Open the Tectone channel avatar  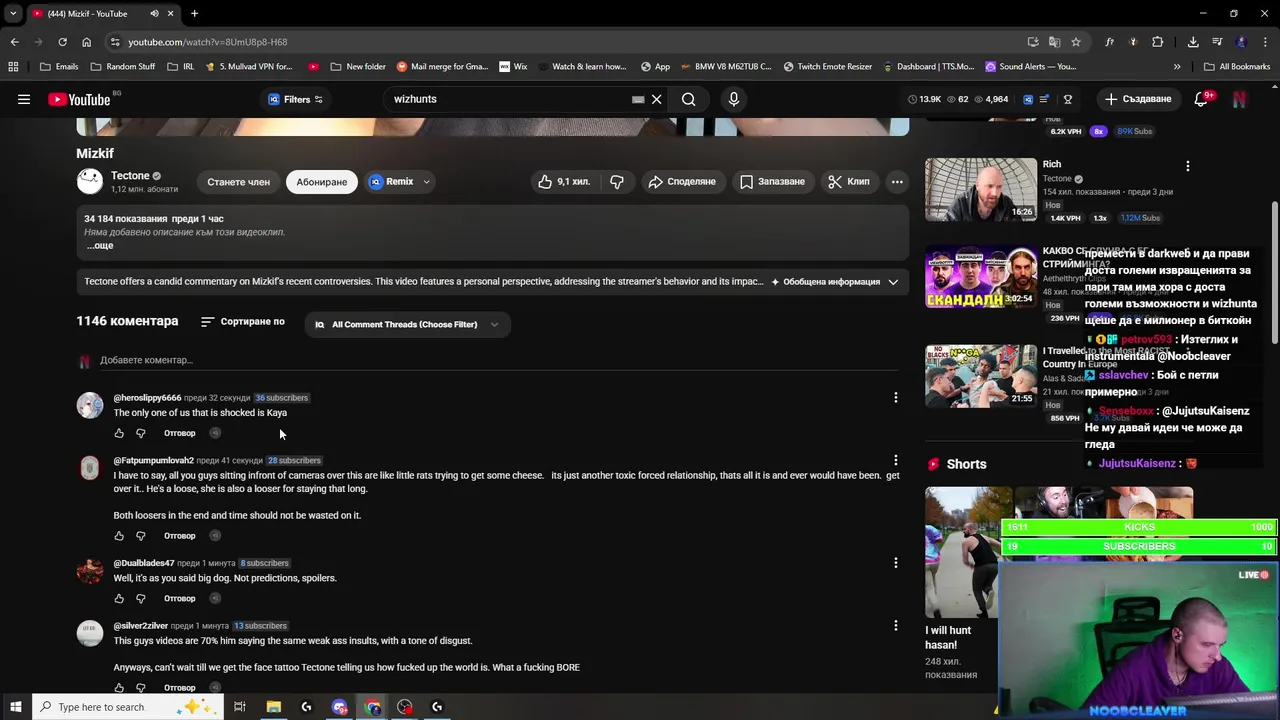pyautogui.click(x=90, y=181)
